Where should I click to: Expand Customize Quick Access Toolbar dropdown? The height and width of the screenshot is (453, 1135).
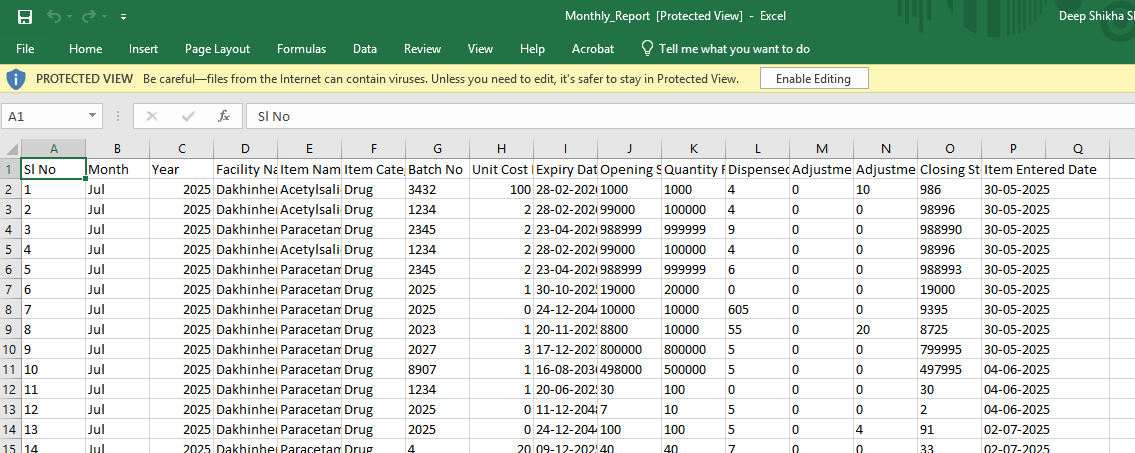(123, 17)
